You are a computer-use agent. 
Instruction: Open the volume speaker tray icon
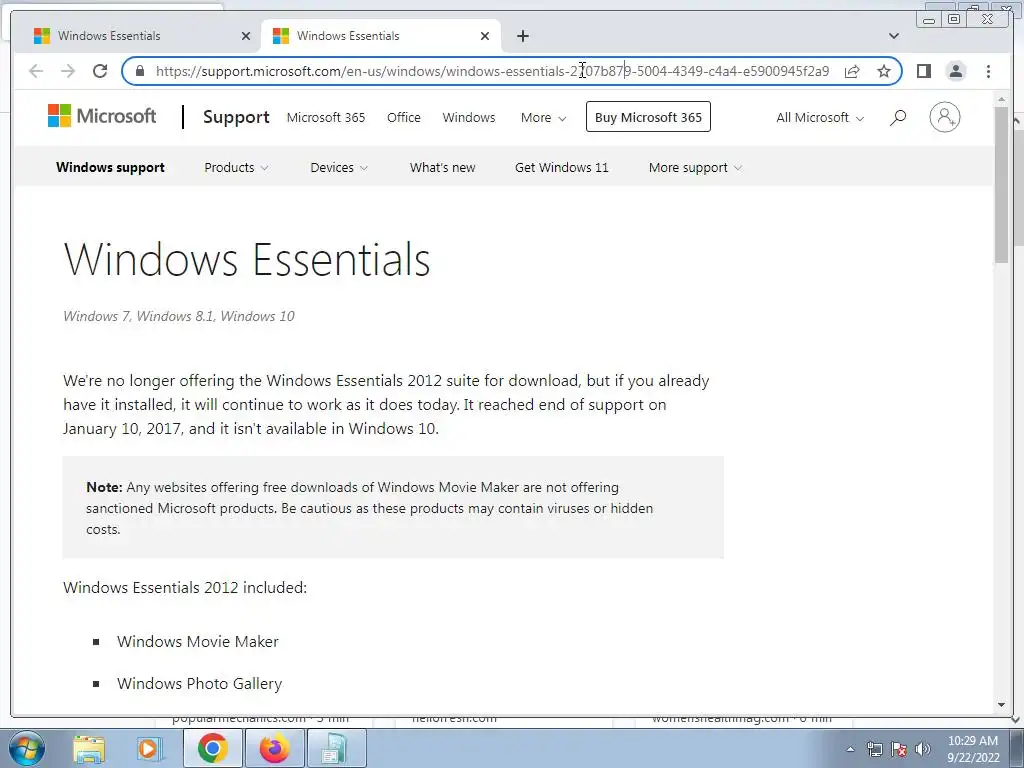922,750
